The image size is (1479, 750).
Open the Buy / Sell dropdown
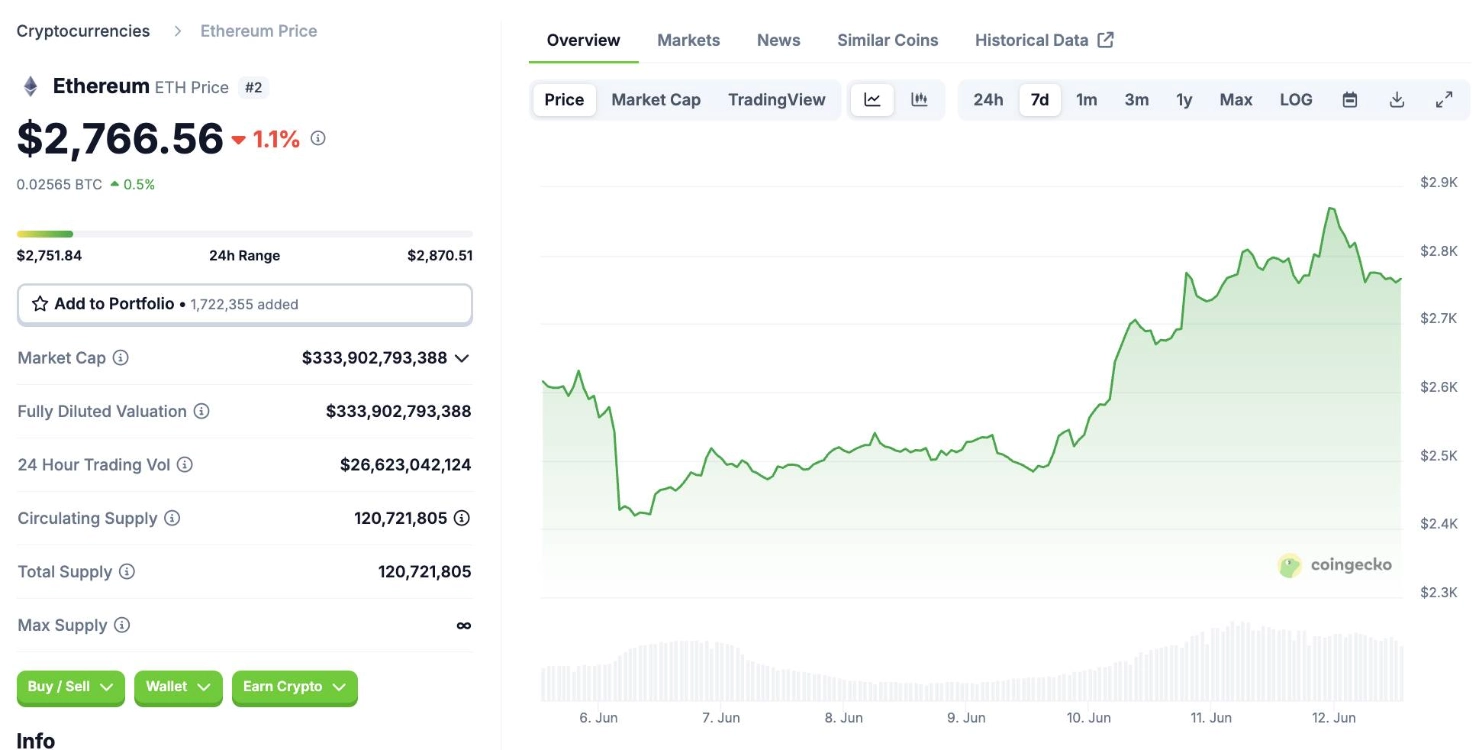pyautogui.click(x=70, y=687)
